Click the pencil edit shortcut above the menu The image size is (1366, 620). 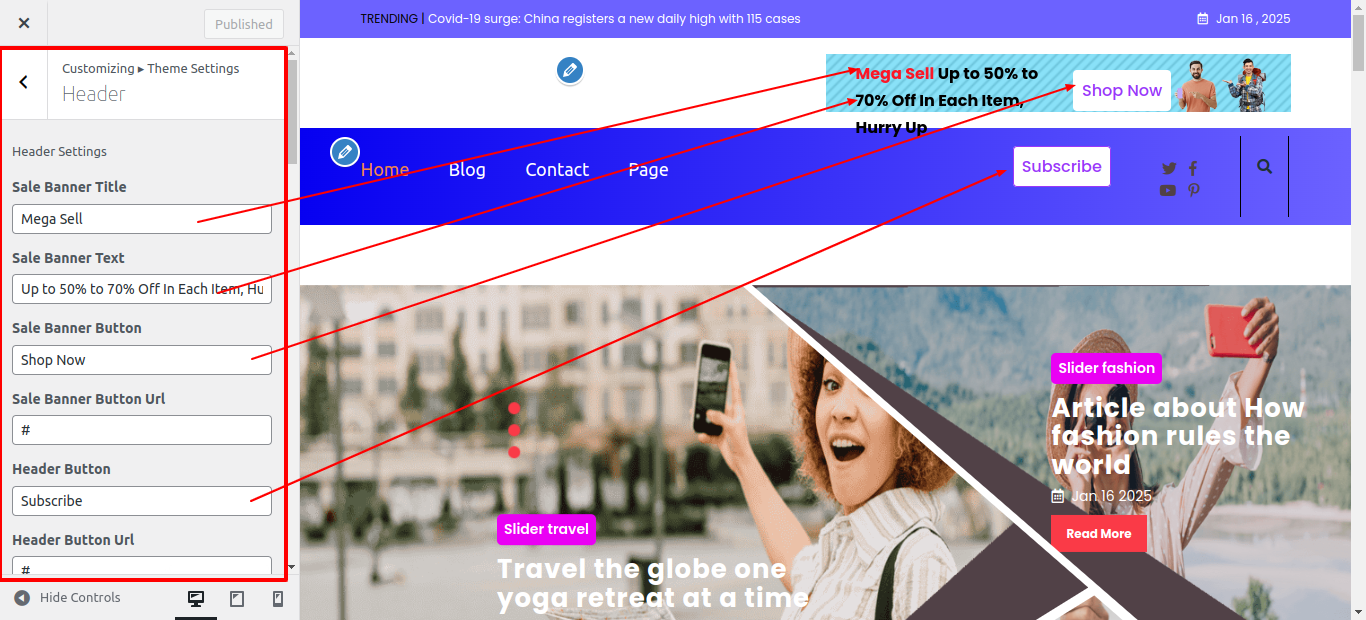click(570, 70)
